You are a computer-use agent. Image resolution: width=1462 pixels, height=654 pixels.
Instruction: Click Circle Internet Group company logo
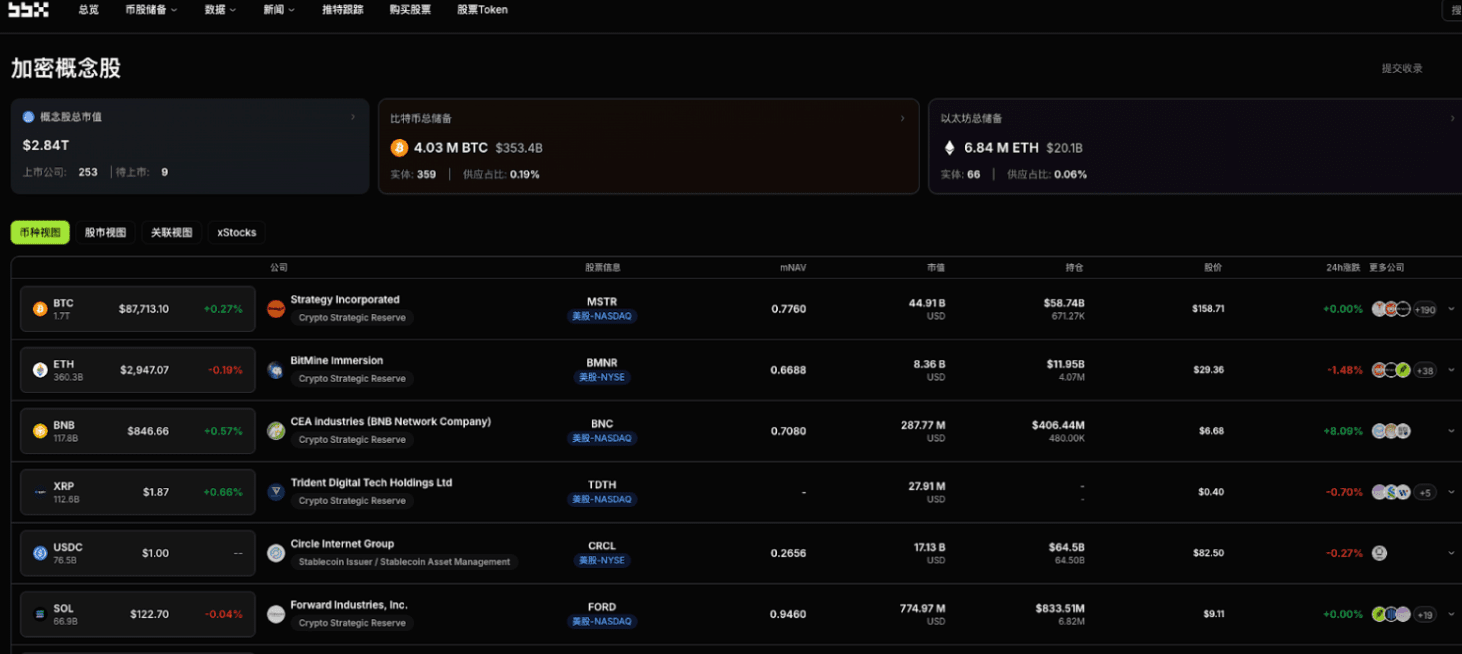coord(276,553)
